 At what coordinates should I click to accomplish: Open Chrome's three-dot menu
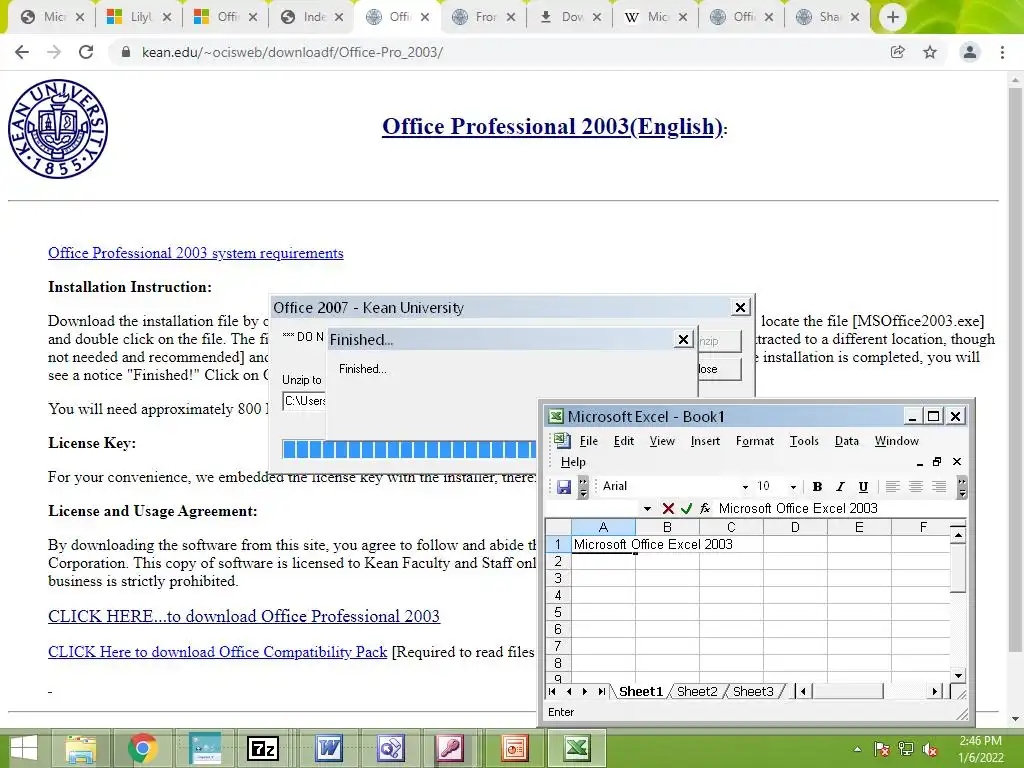click(x=1002, y=52)
